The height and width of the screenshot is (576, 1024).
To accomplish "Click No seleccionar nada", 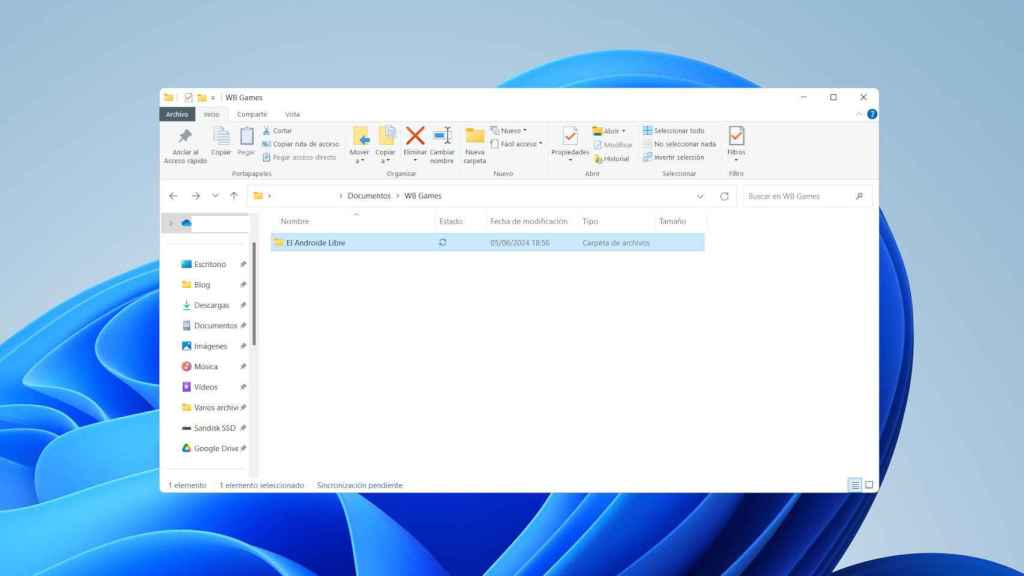I will coord(685,143).
